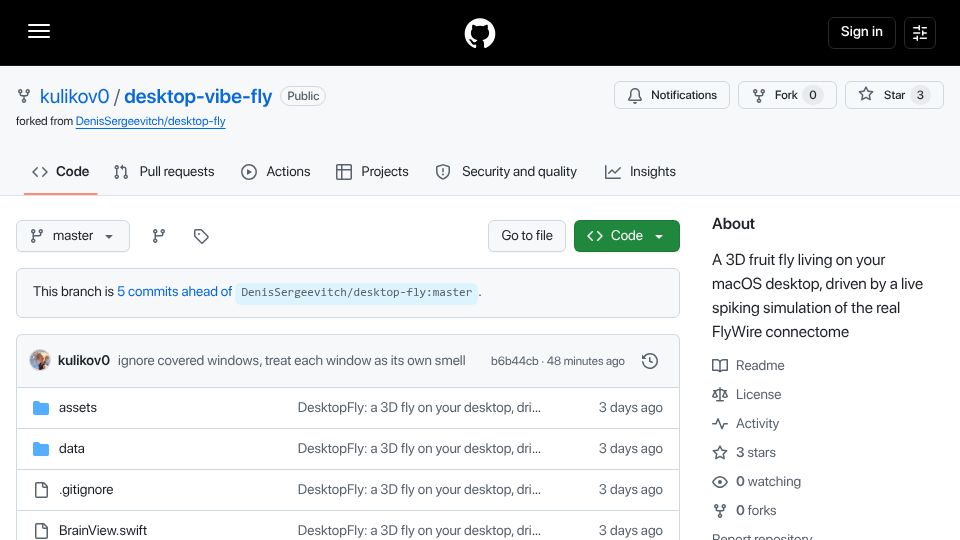This screenshot has width=960, height=540.
Task: Click the '48 minutes ago' commit time
Action: click(585, 361)
